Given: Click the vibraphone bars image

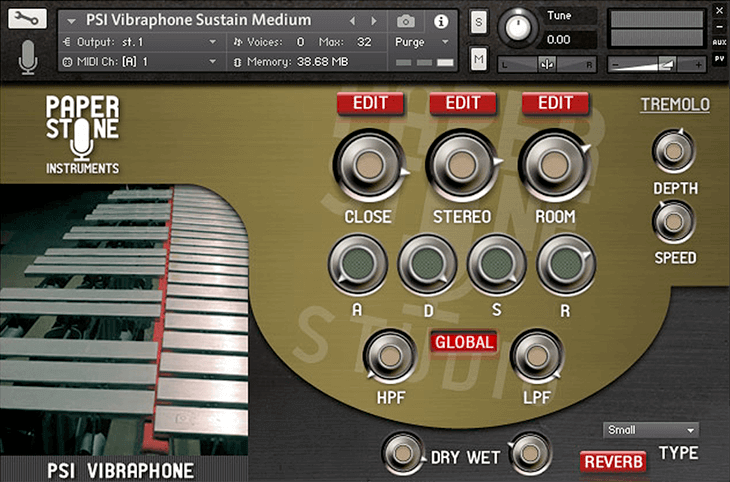Looking at the screenshot, I should point(124,321).
